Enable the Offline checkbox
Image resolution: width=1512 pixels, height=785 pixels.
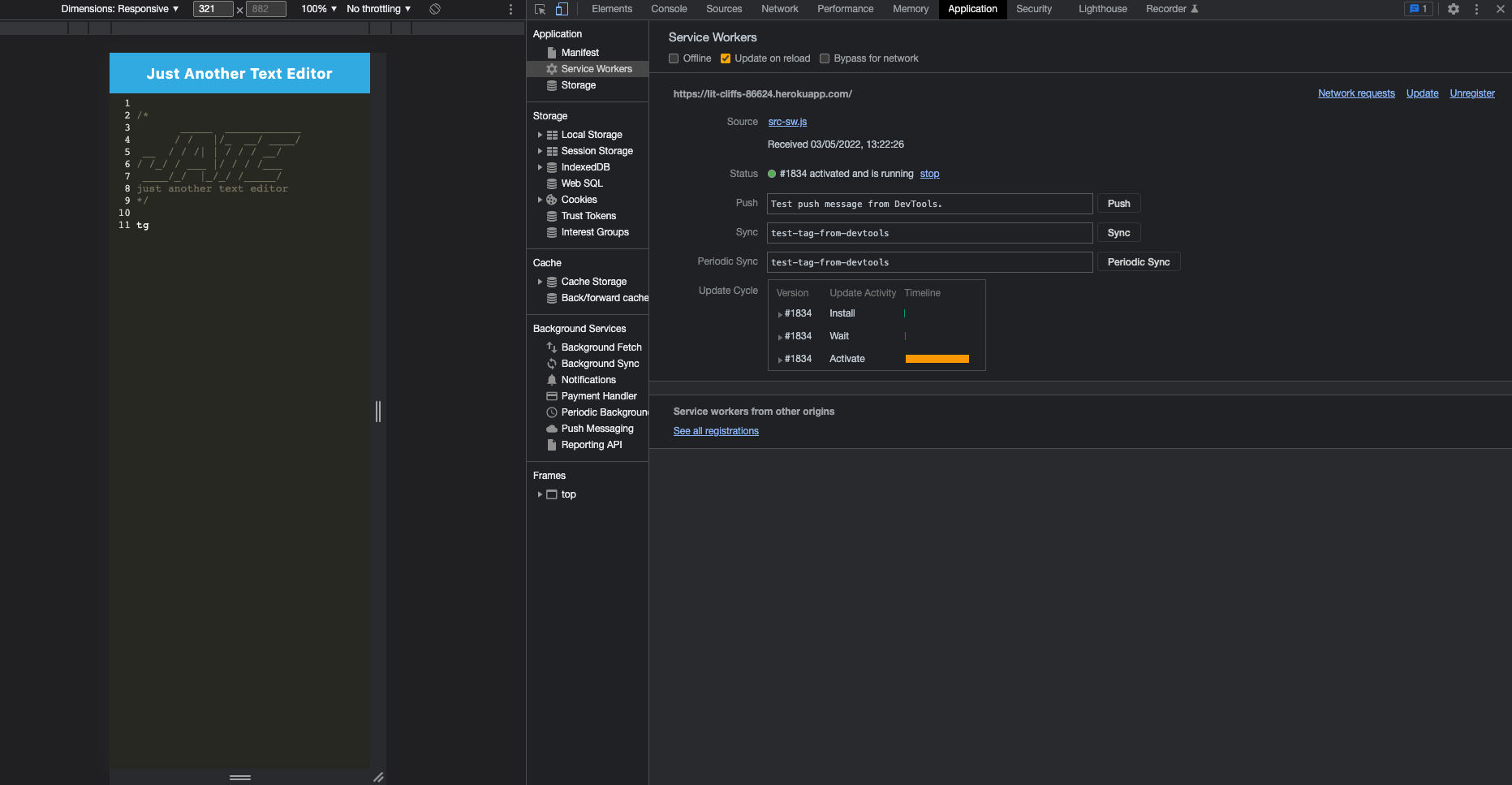pos(674,58)
